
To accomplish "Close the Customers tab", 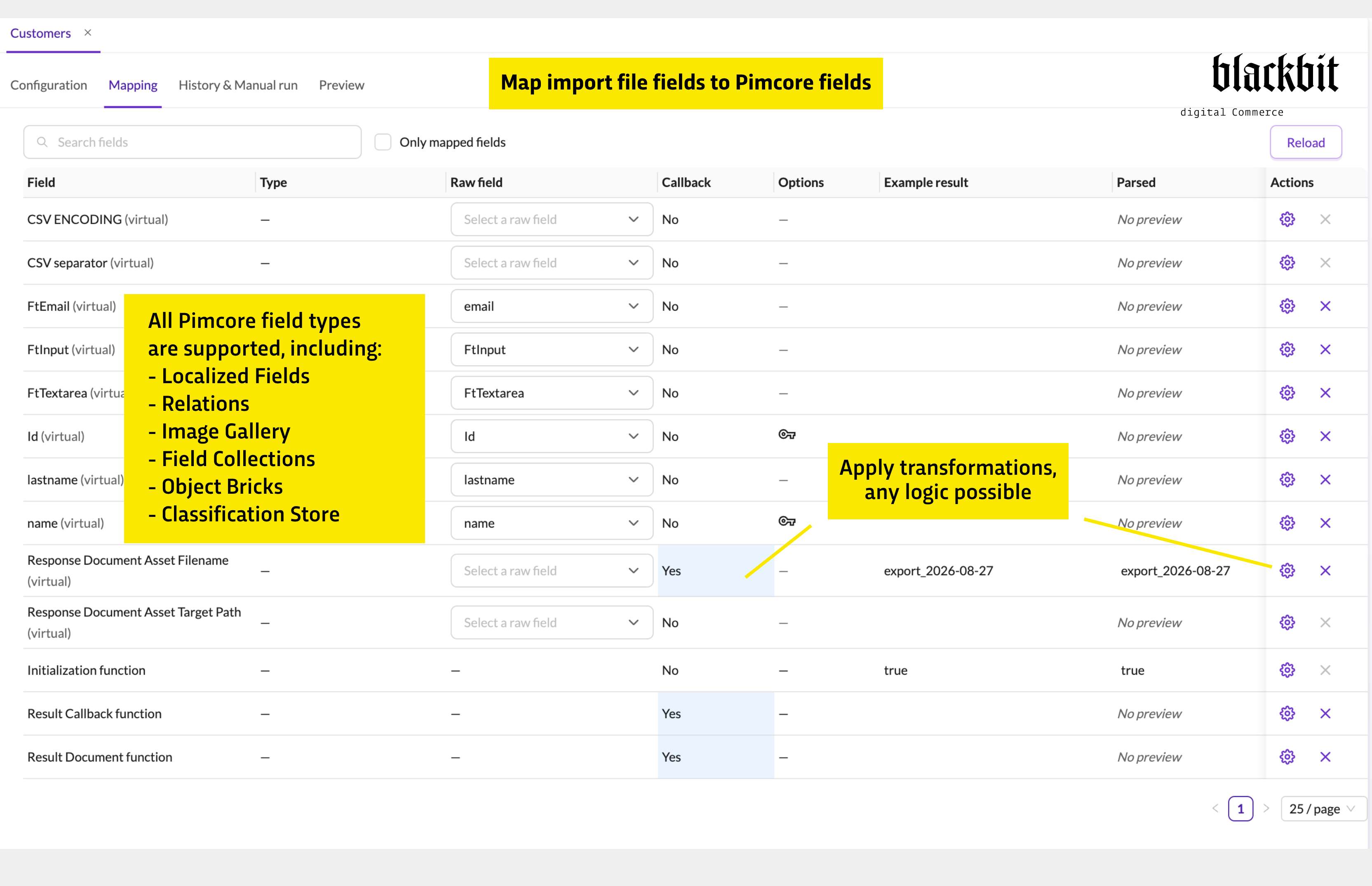I will click(88, 33).
